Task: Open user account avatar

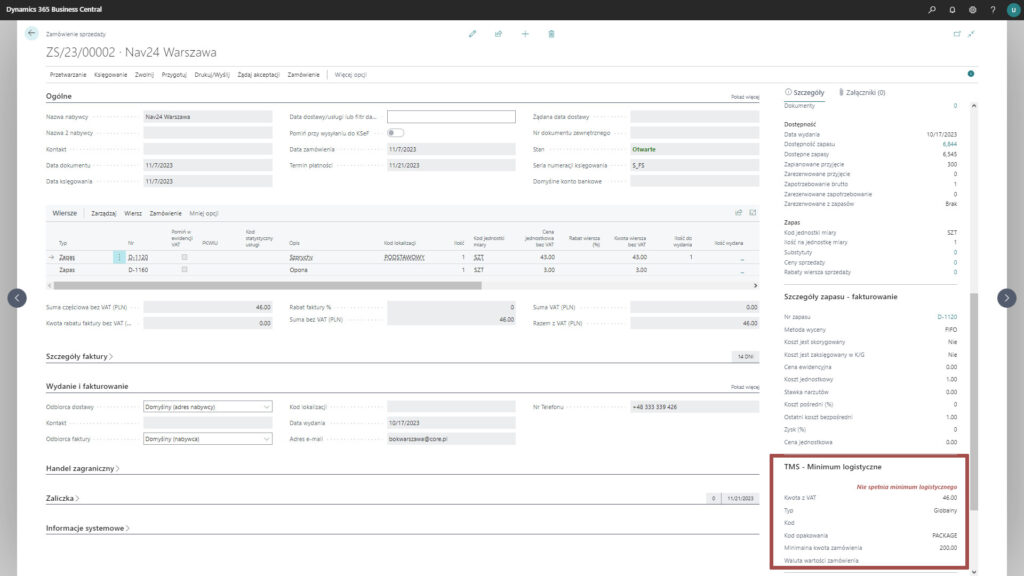Action: coord(1013,10)
